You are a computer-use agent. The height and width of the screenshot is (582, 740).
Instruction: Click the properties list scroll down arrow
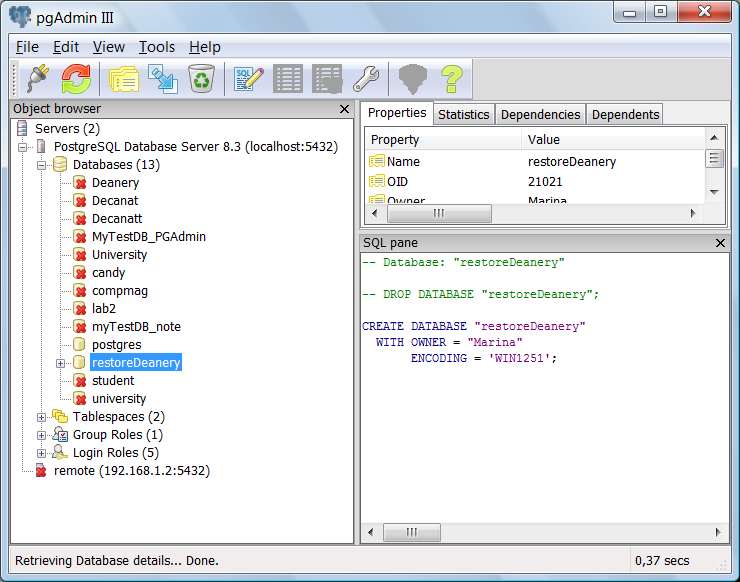point(715,192)
